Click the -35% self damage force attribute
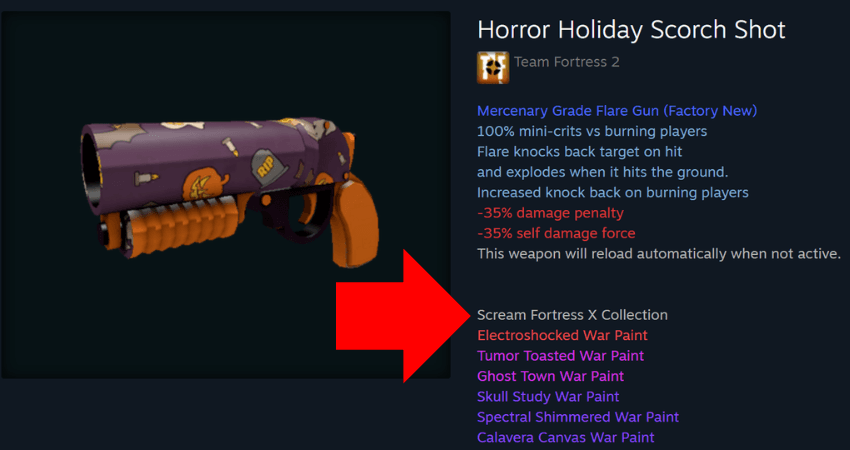The height and width of the screenshot is (450, 850). pos(556,234)
